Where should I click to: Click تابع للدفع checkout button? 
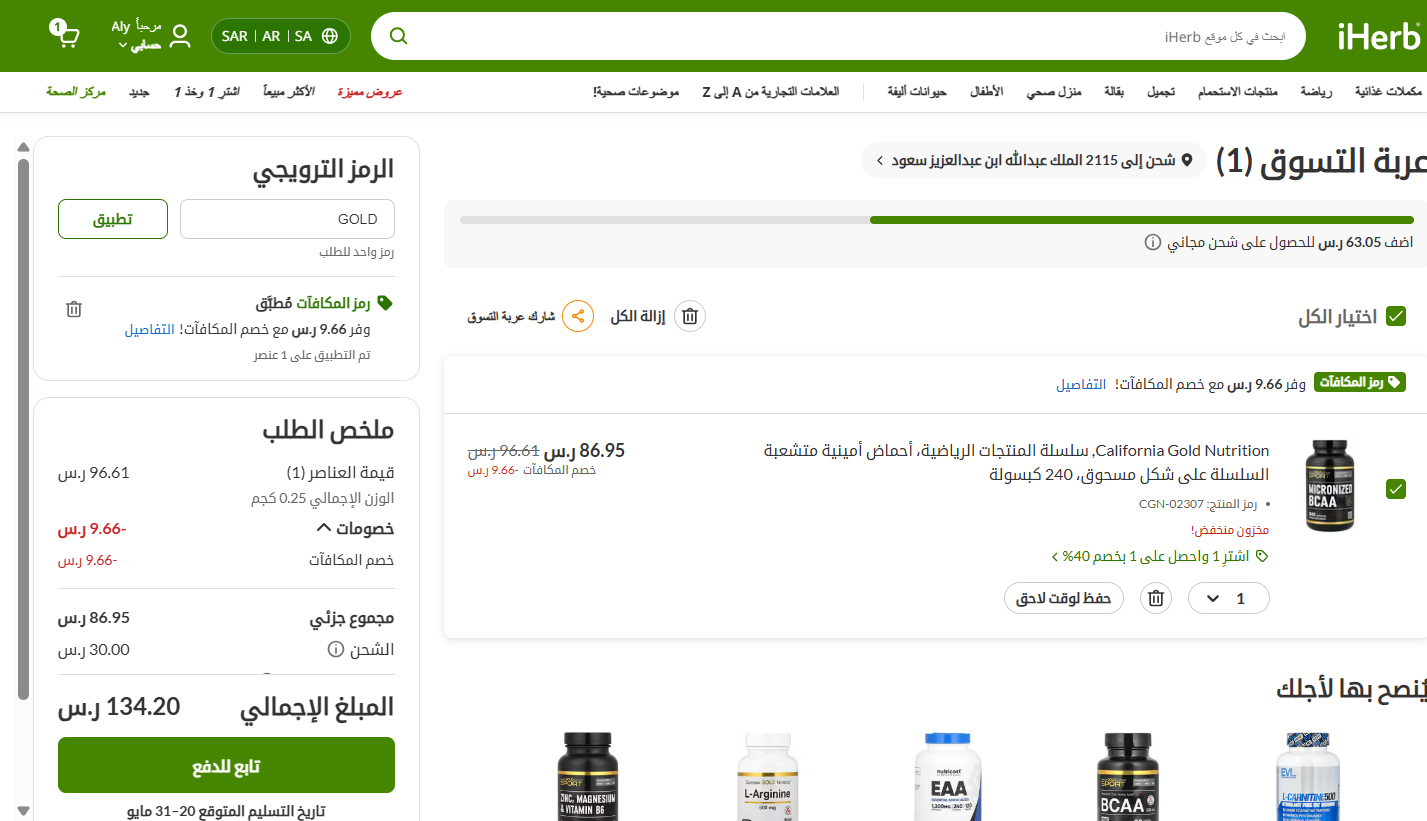(226, 765)
